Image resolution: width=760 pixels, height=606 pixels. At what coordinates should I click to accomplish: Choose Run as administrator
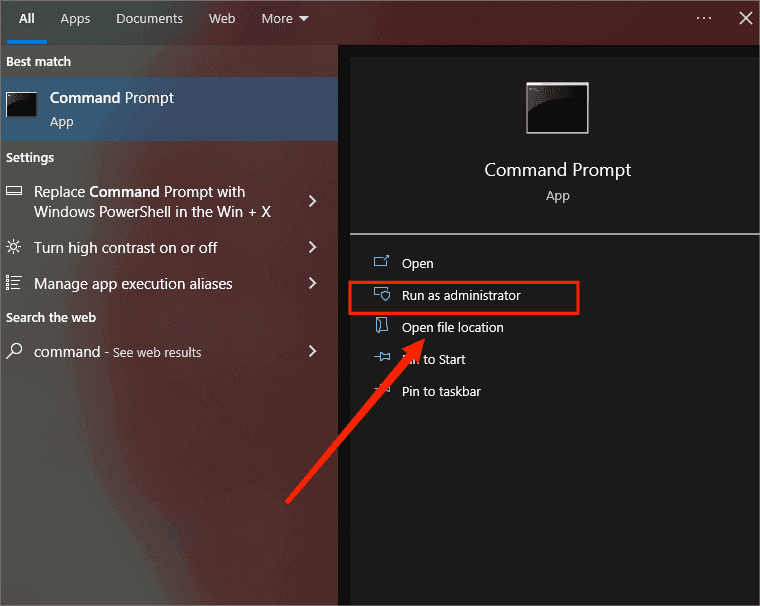click(x=461, y=295)
